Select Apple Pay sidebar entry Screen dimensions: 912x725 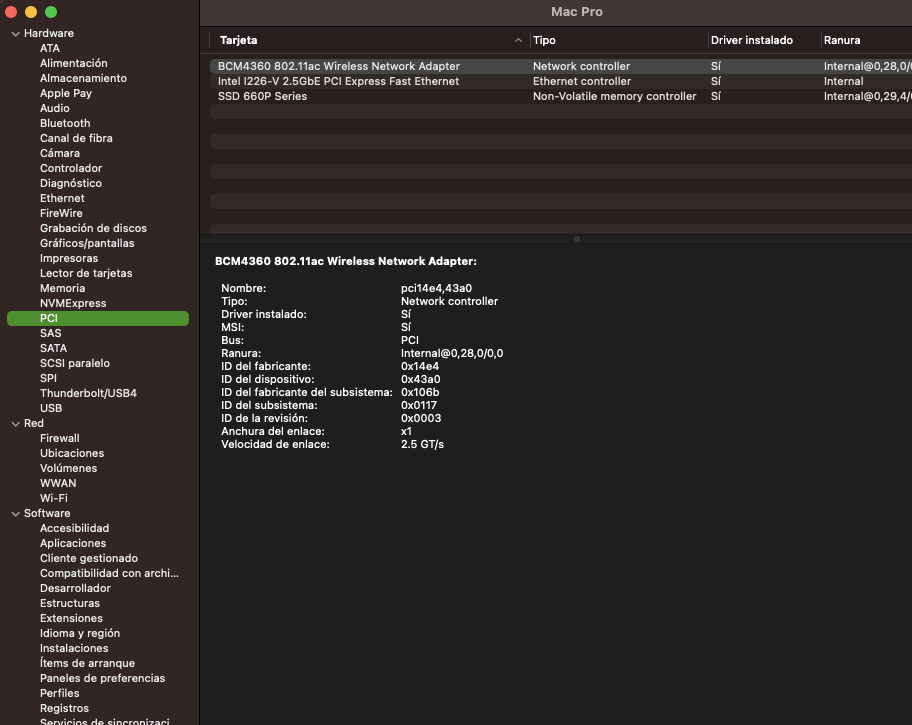click(66, 94)
